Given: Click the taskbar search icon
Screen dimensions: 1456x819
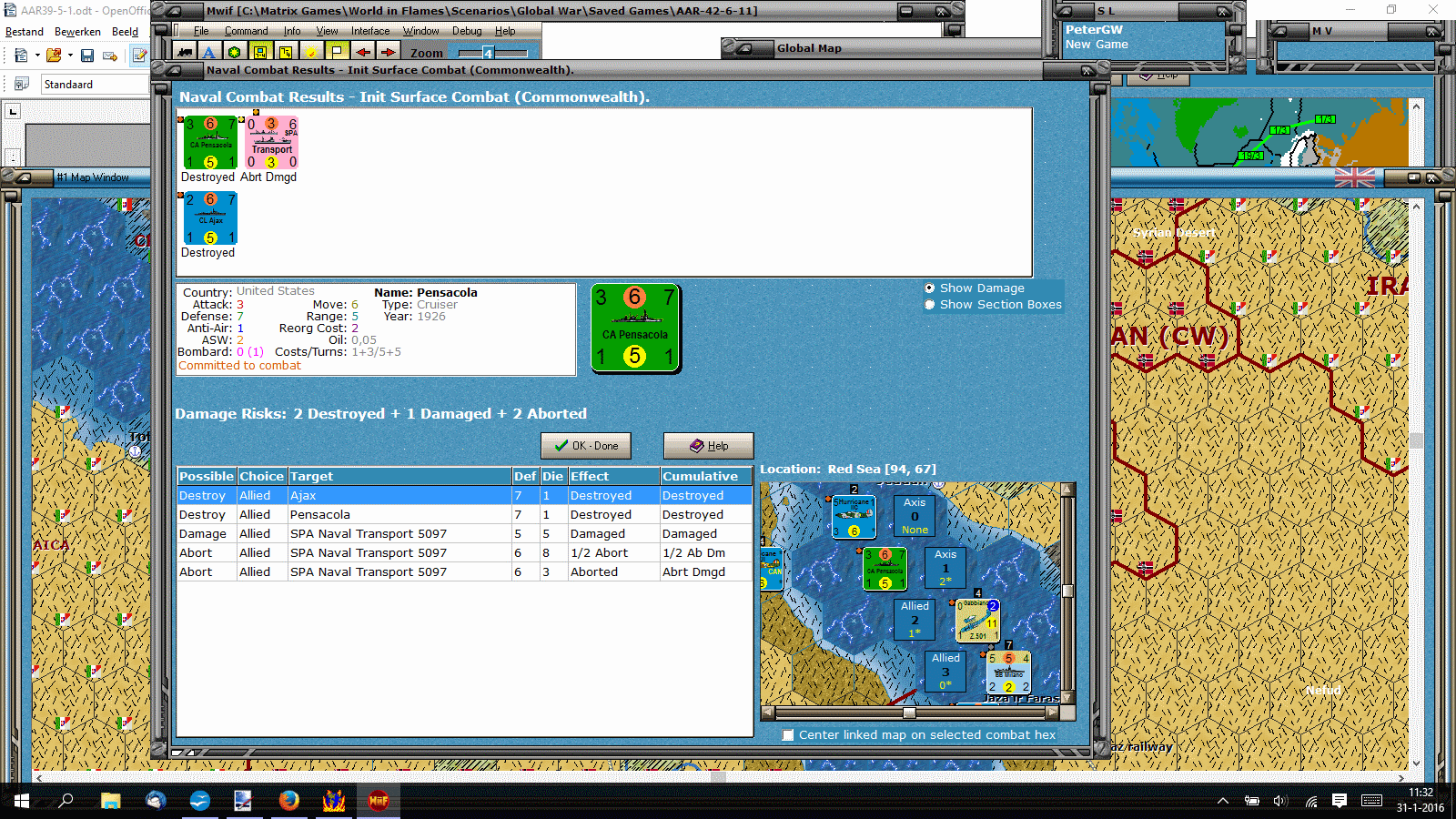Looking at the screenshot, I should tap(66, 801).
